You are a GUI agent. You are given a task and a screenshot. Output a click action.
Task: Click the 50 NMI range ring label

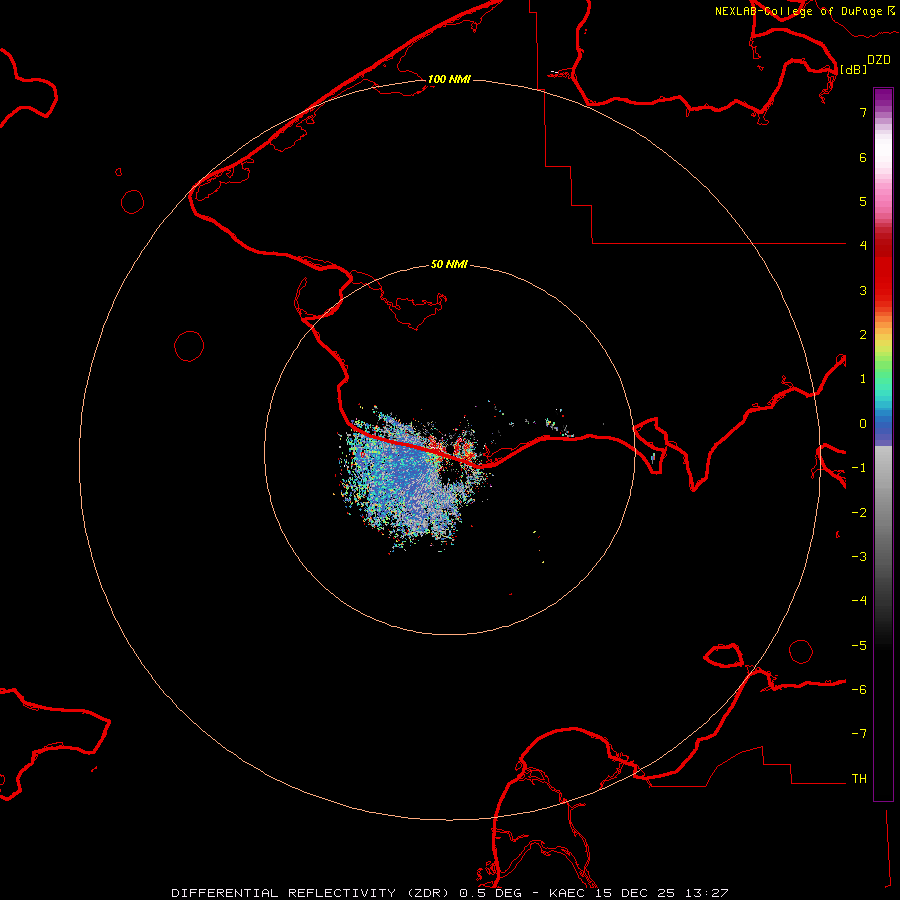[449, 264]
